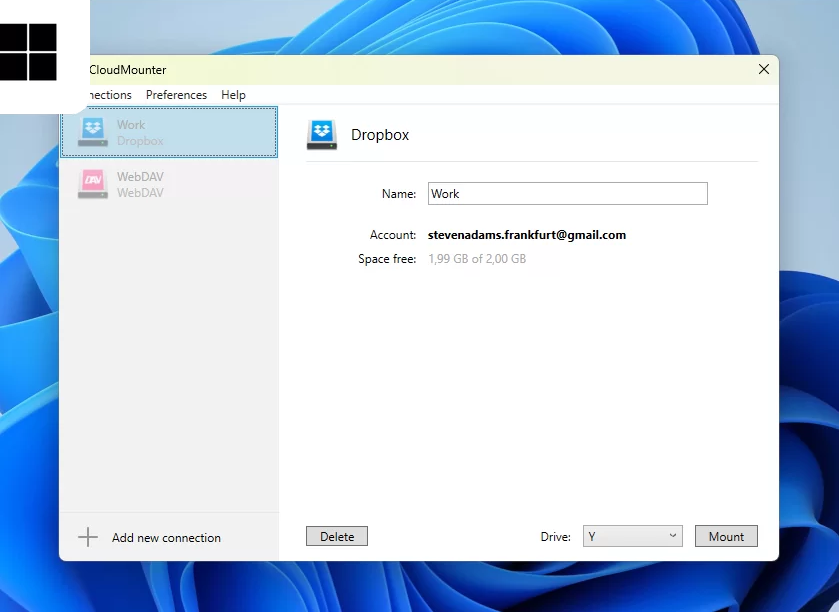Add new connection

tap(149, 537)
